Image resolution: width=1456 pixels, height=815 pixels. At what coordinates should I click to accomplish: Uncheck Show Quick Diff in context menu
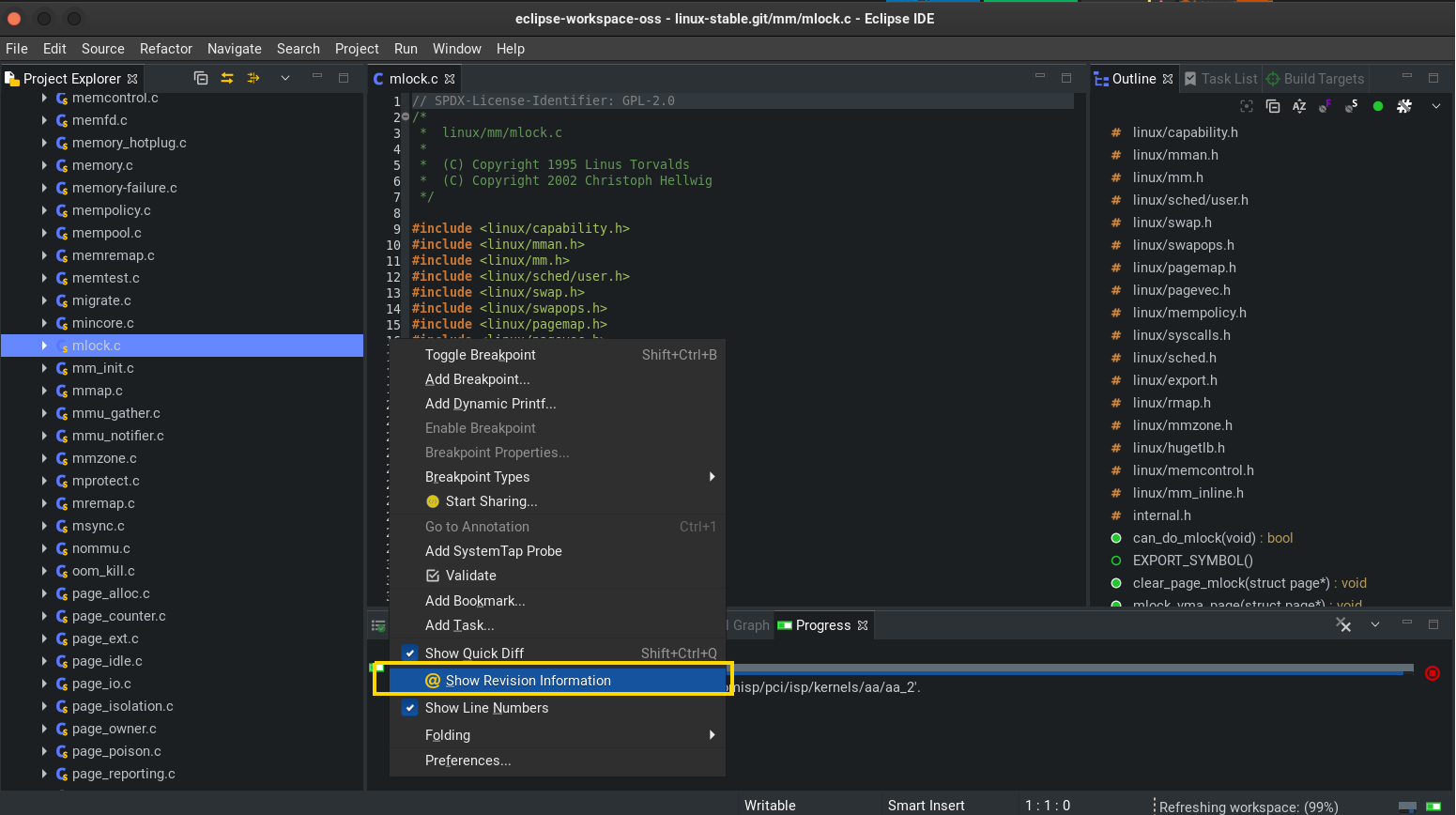point(474,654)
